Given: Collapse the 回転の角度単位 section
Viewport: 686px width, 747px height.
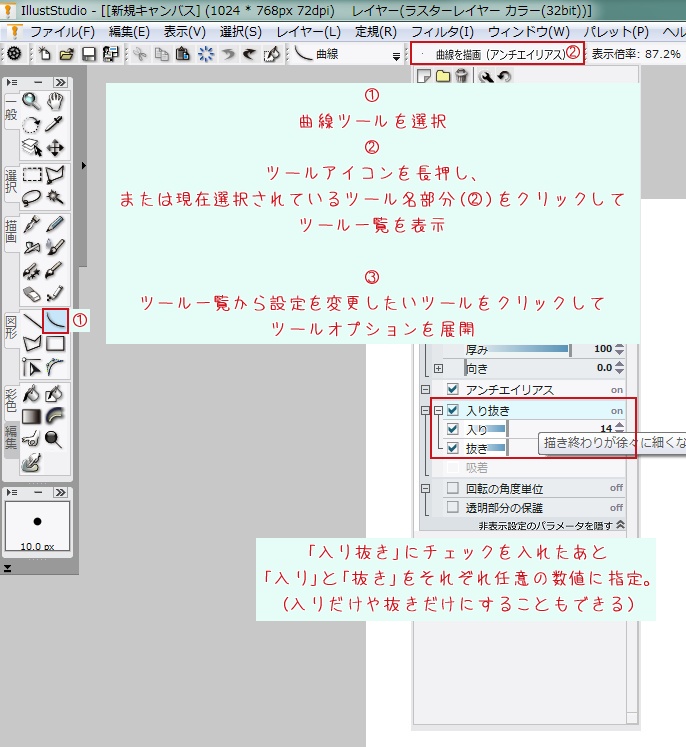Looking at the screenshot, I should coord(425,488).
